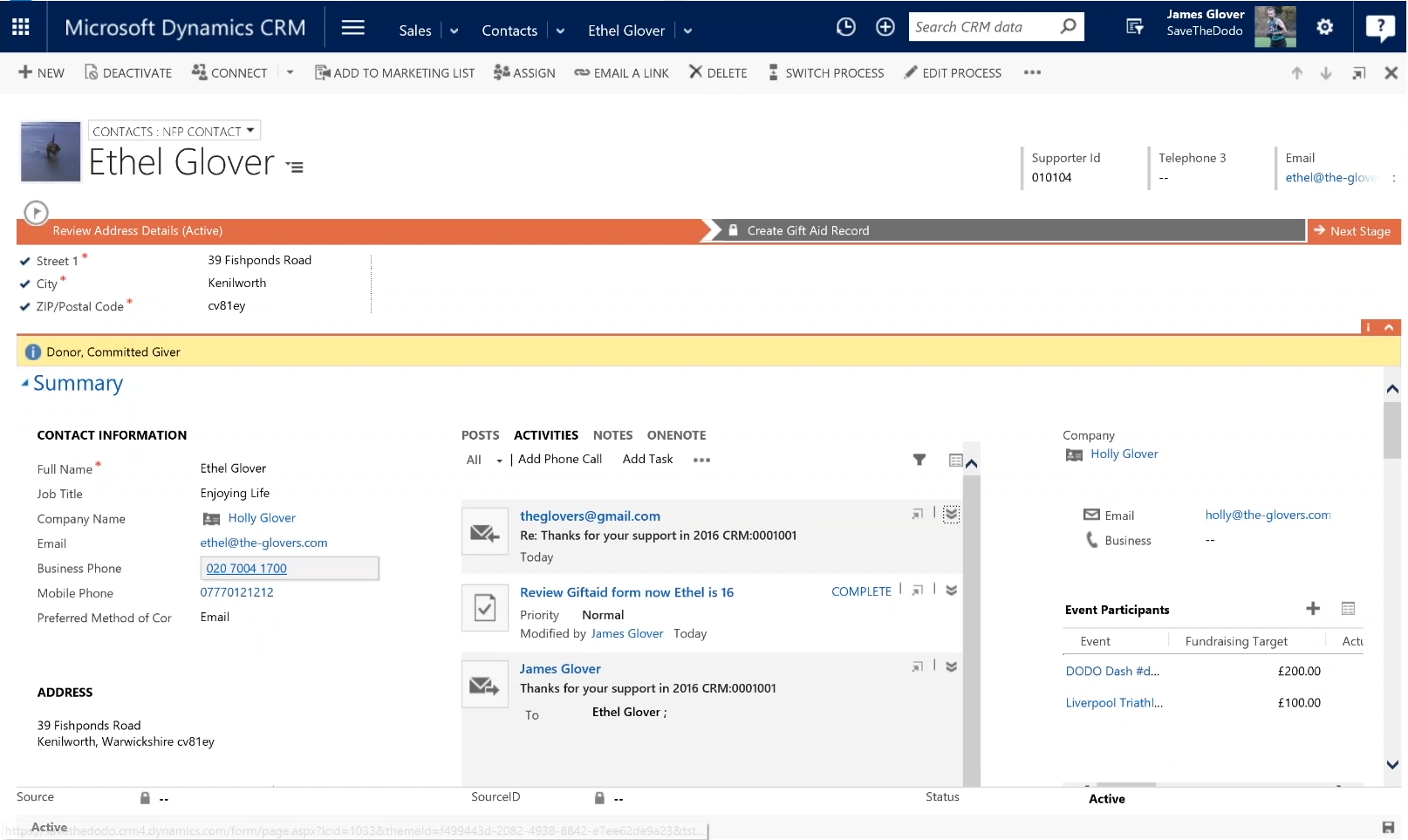1408x840 pixels.
Task: Open more activity options ellipsis
Action: [701, 460]
